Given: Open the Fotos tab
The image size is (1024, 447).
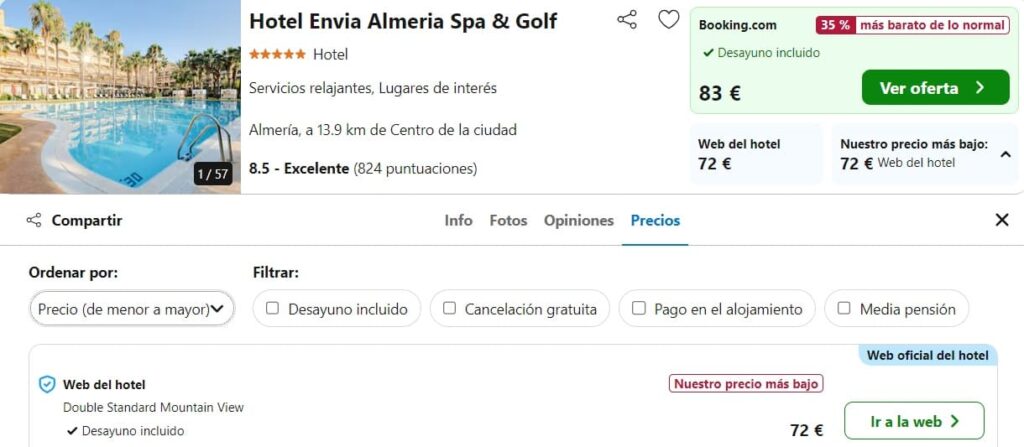Looking at the screenshot, I should [508, 220].
